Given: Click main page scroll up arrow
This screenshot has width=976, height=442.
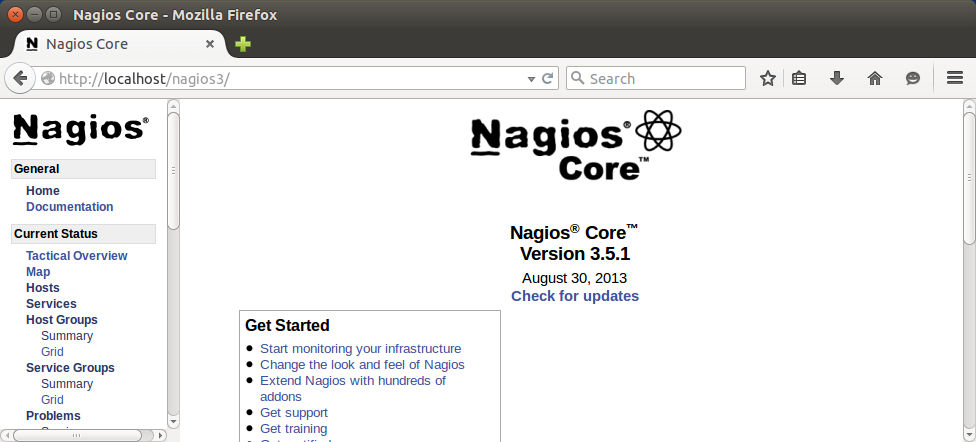Looking at the screenshot, I should click(969, 105).
